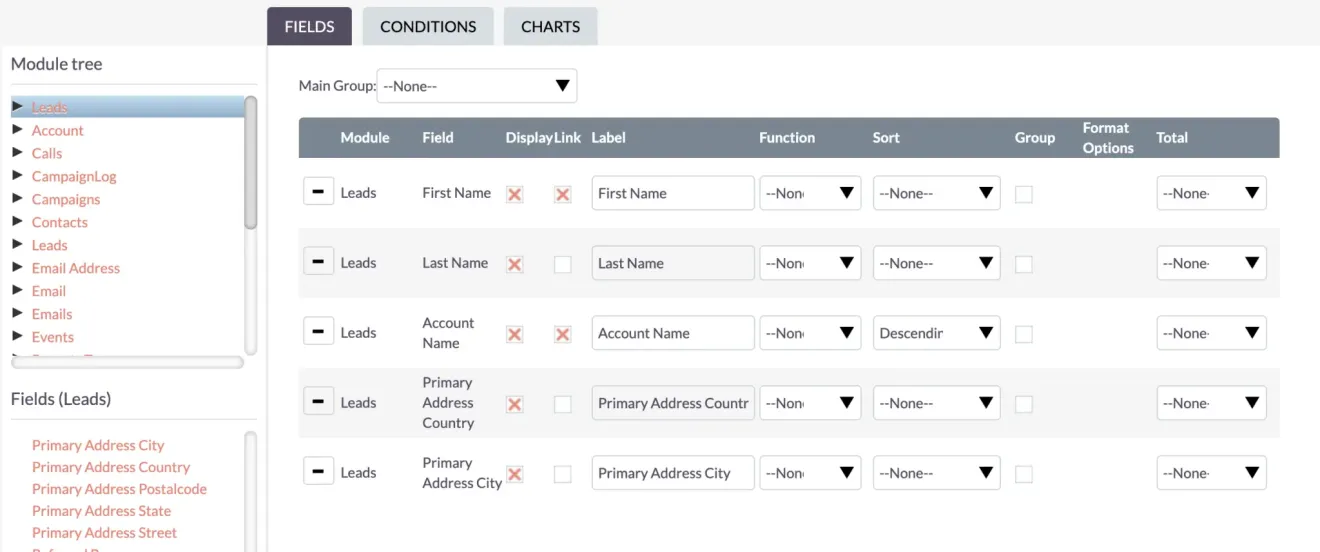The image size is (1320, 552).
Task: Open Function dropdown for Primary Address Country
Action: (810, 403)
